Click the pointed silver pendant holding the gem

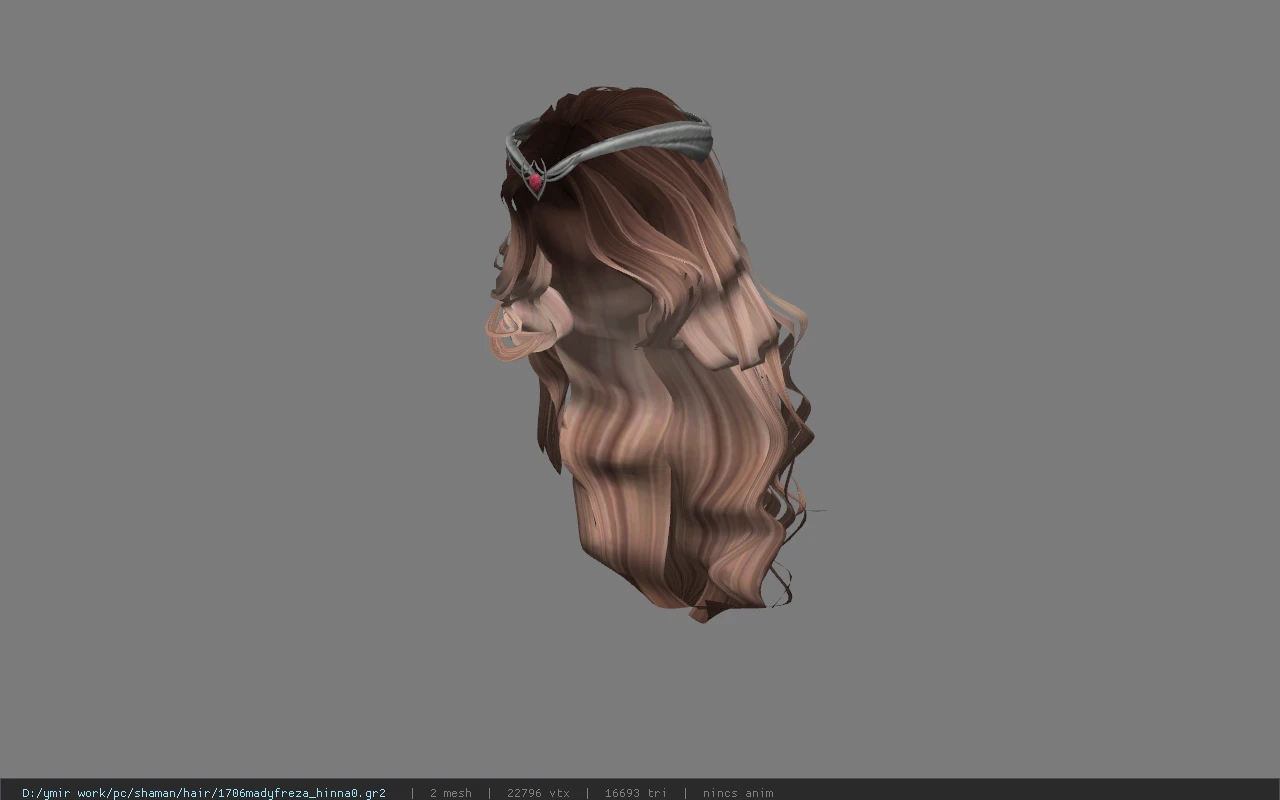[x=536, y=180]
